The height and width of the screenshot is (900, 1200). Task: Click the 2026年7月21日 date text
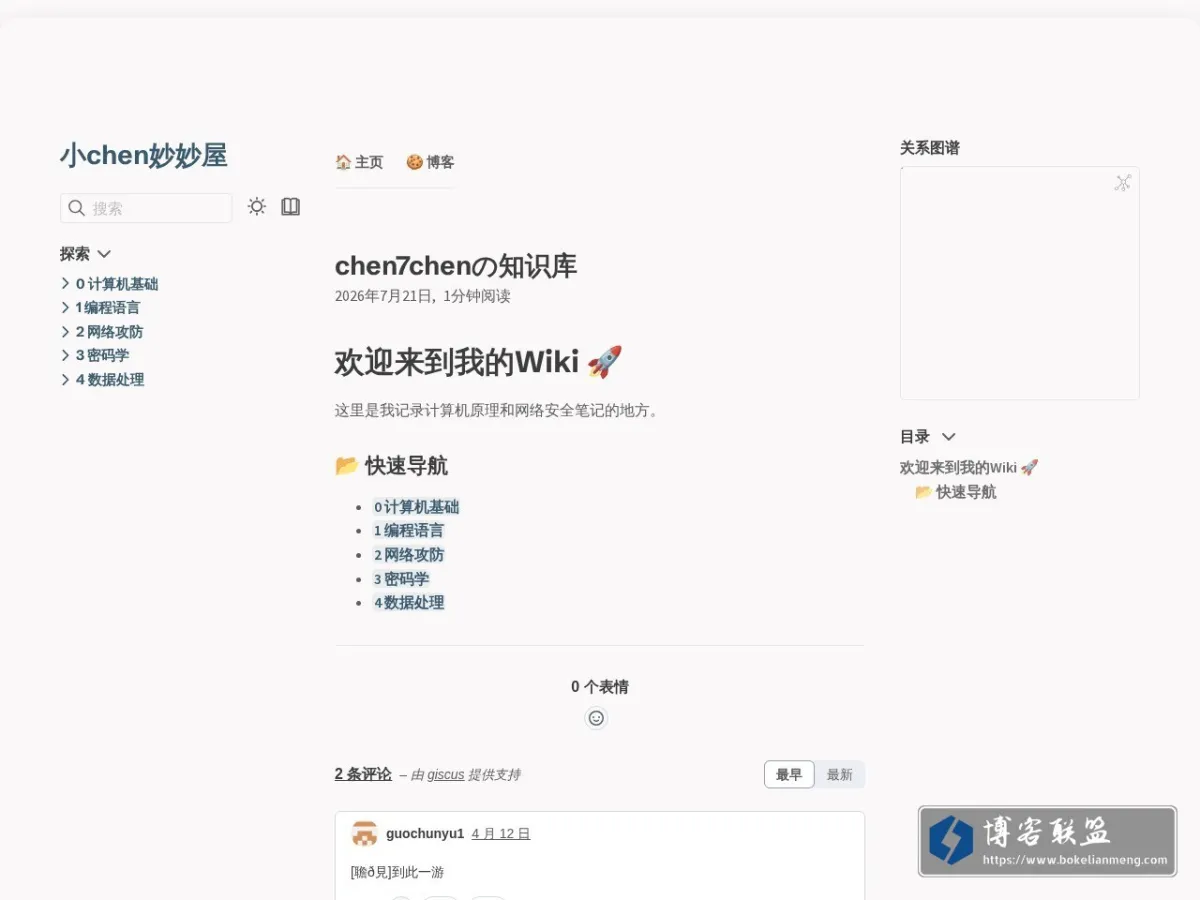(384, 296)
